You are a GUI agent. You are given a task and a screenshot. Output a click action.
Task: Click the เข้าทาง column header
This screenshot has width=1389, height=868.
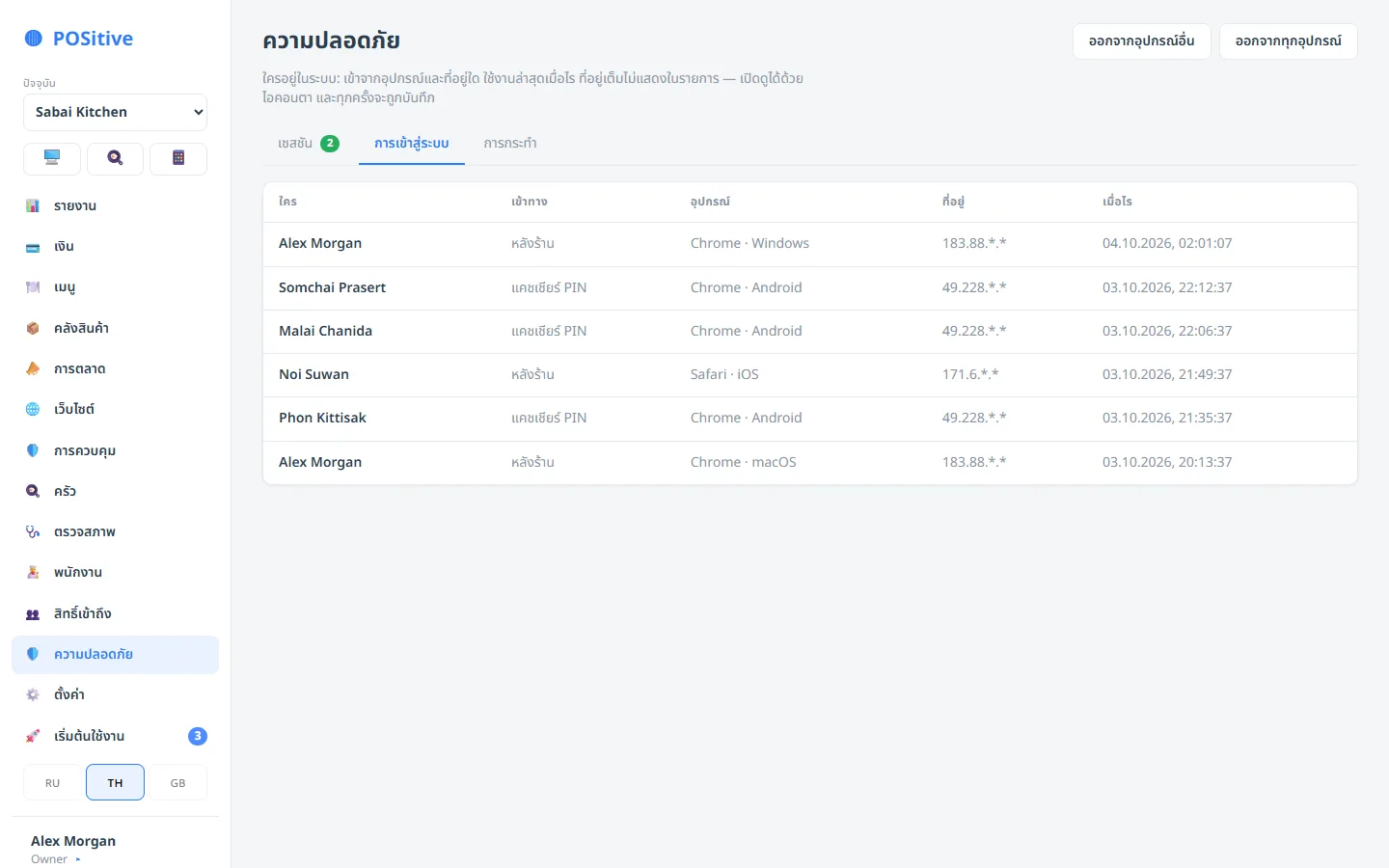[x=530, y=202]
